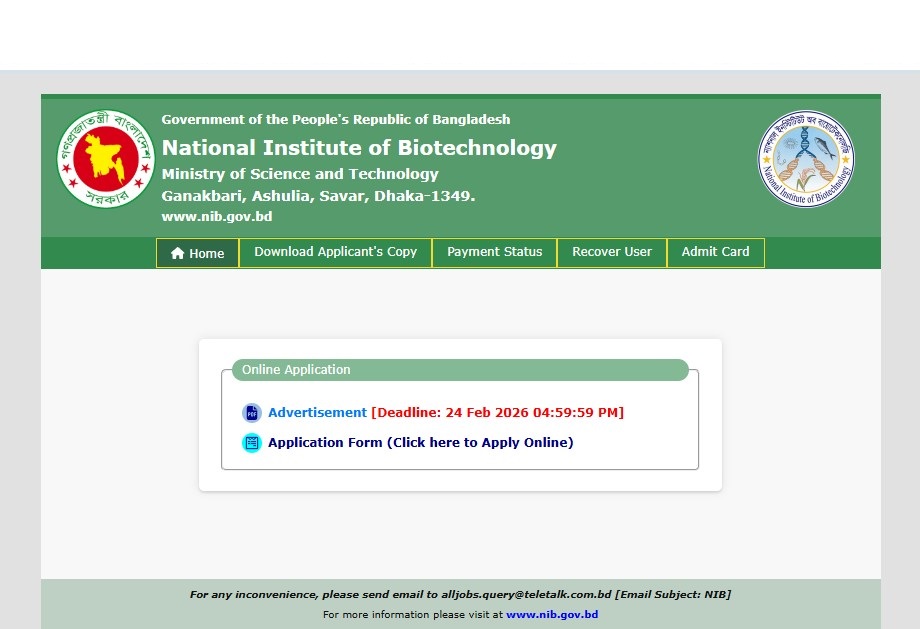
Task: Open the Download Applicant's Copy menu item
Action: [335, 252]
